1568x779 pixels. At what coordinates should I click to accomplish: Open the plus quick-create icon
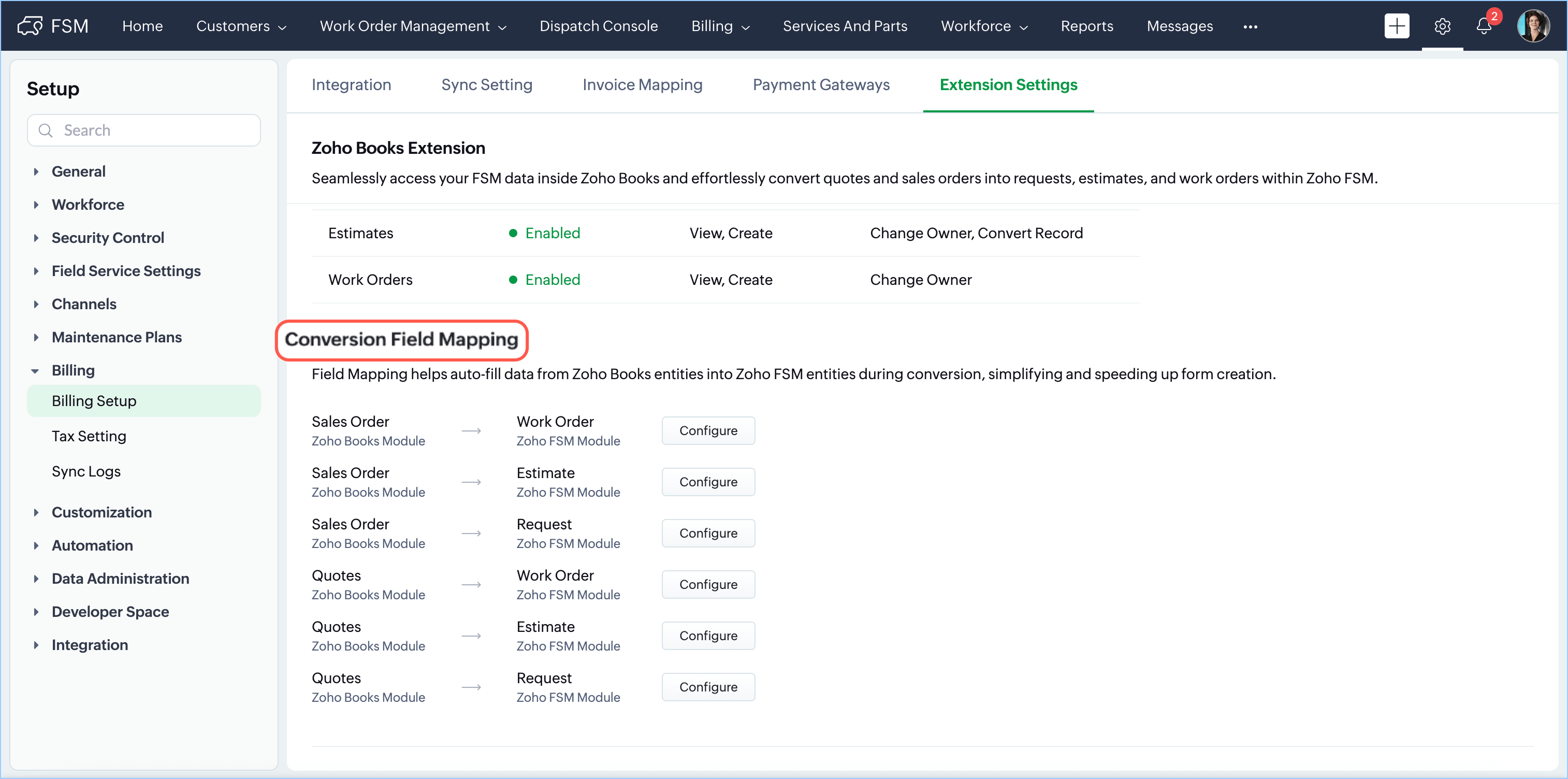pyautogui.click(x=1397, y=25)
